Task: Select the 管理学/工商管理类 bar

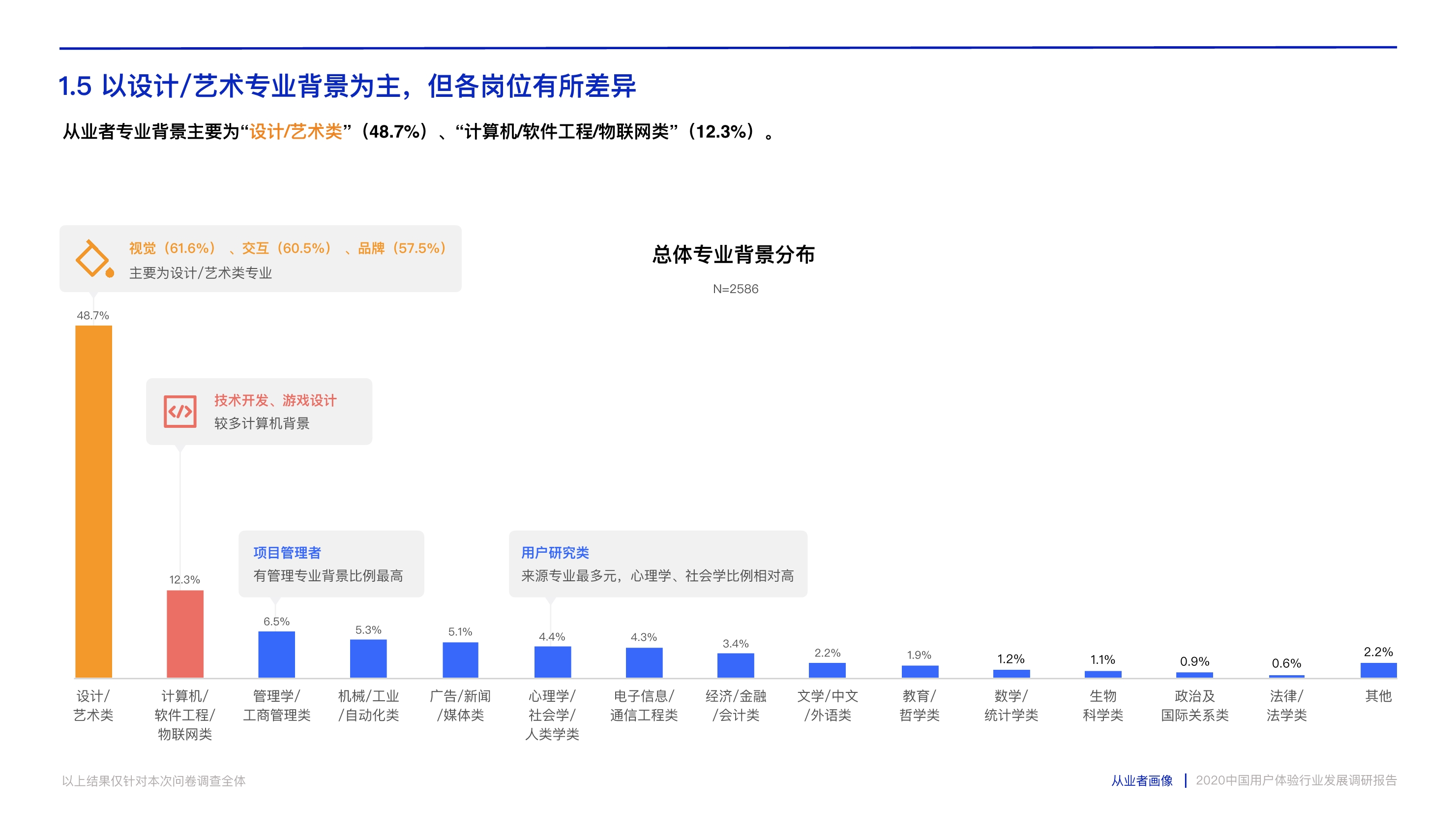Action: [277, 655]
